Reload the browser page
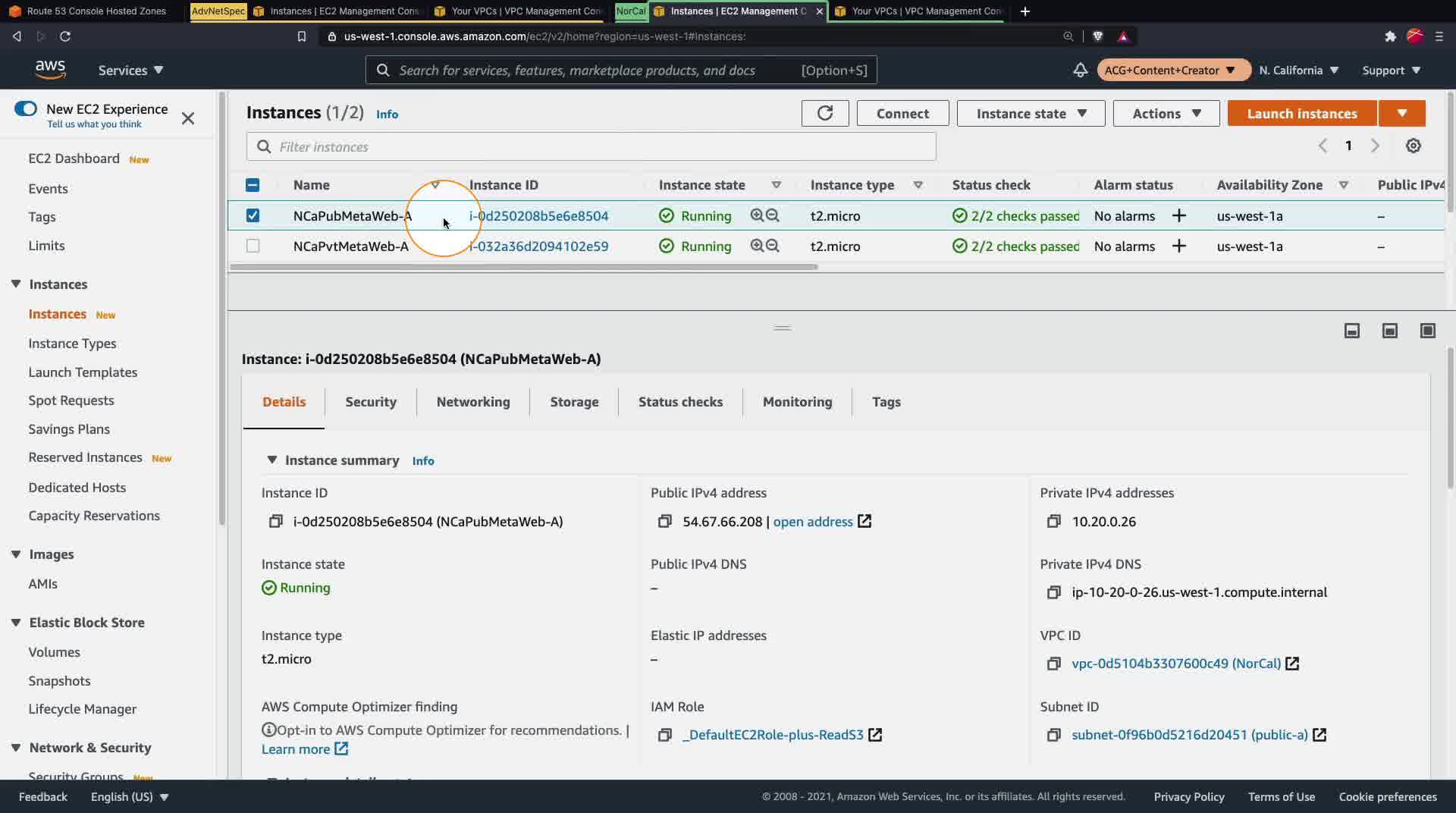This screenshot has height=813, width=1456. 65,36
